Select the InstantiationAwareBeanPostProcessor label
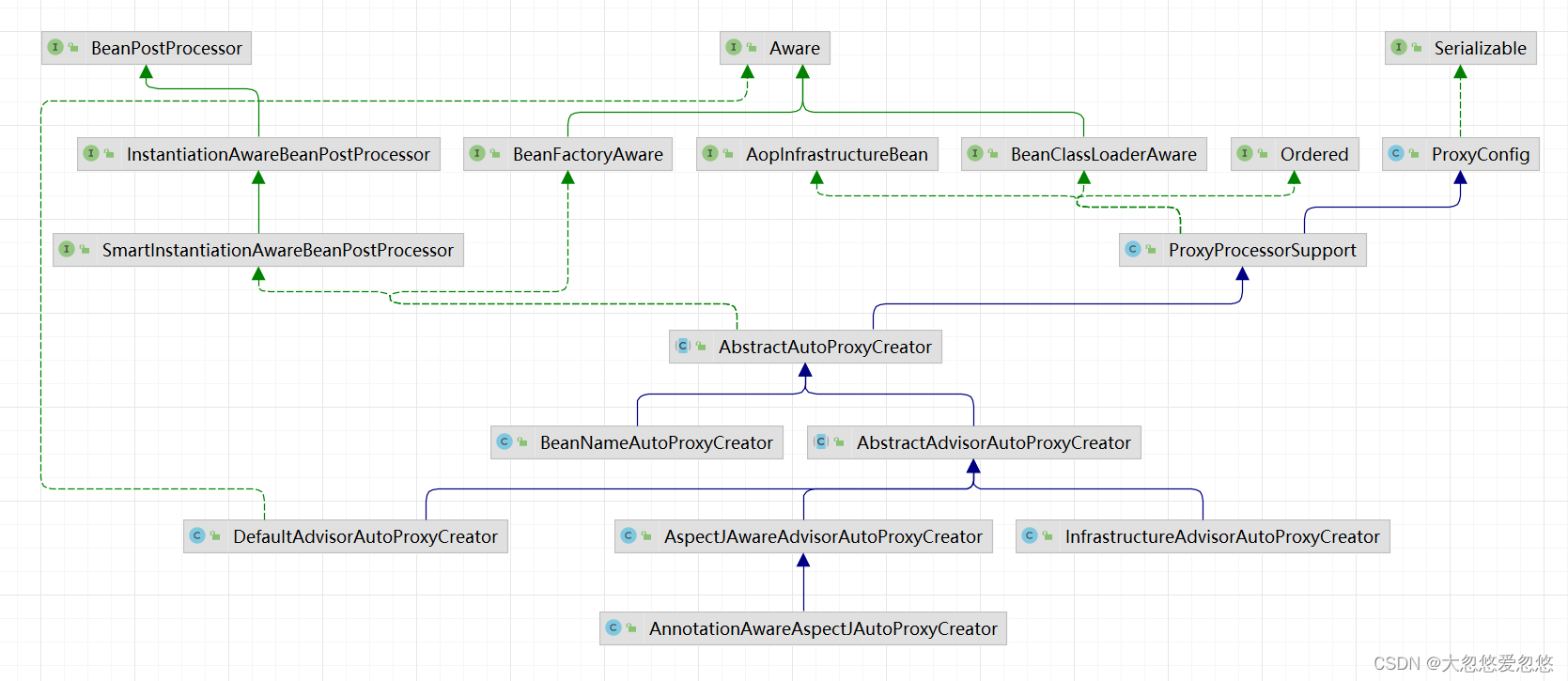The image size is (1568, 681). [x=278, y=154]
